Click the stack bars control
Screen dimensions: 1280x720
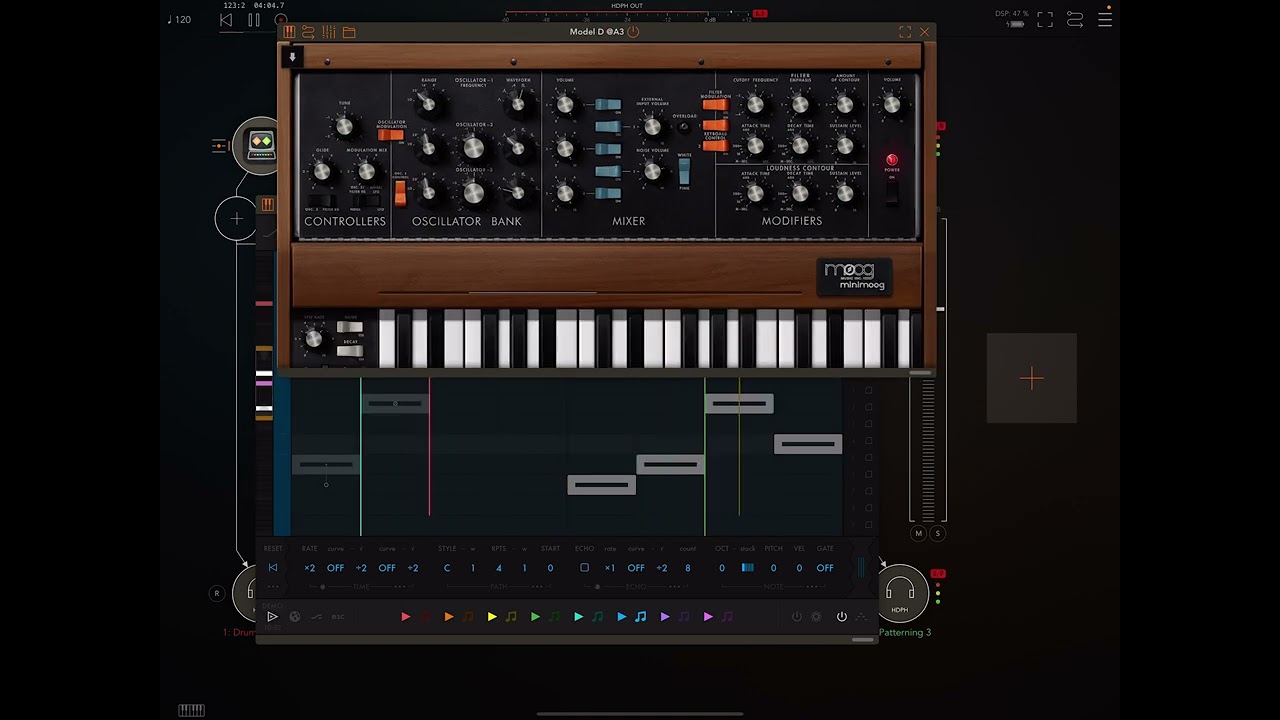pyautogui.click(x=747, y=568)
